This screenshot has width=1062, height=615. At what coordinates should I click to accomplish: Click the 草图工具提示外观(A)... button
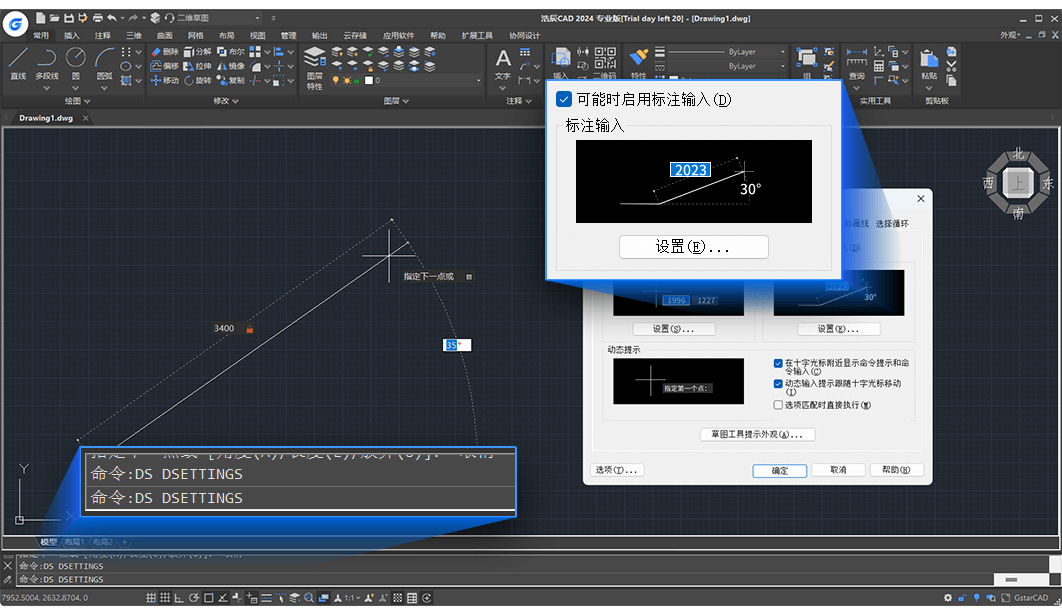point(757,434)
